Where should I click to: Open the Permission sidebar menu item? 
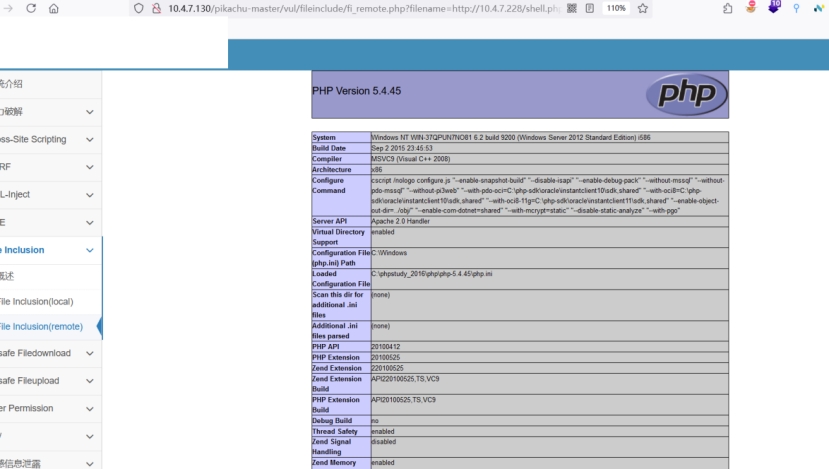click(x=27, y=408)
